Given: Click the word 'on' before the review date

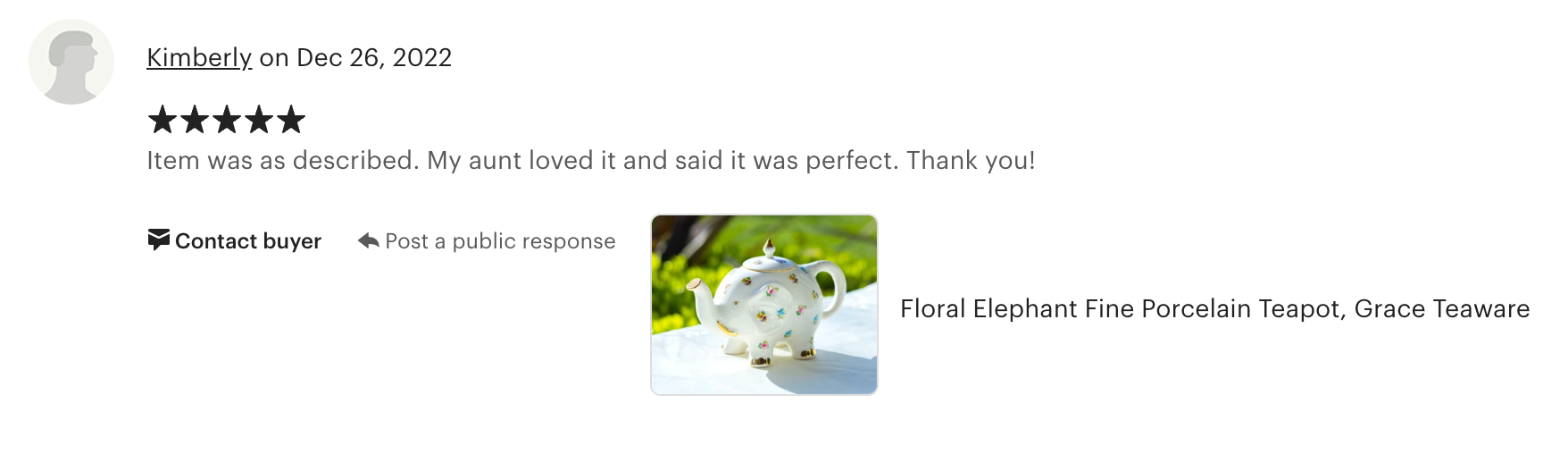Looking at the screenshot, I should point(274,58).
